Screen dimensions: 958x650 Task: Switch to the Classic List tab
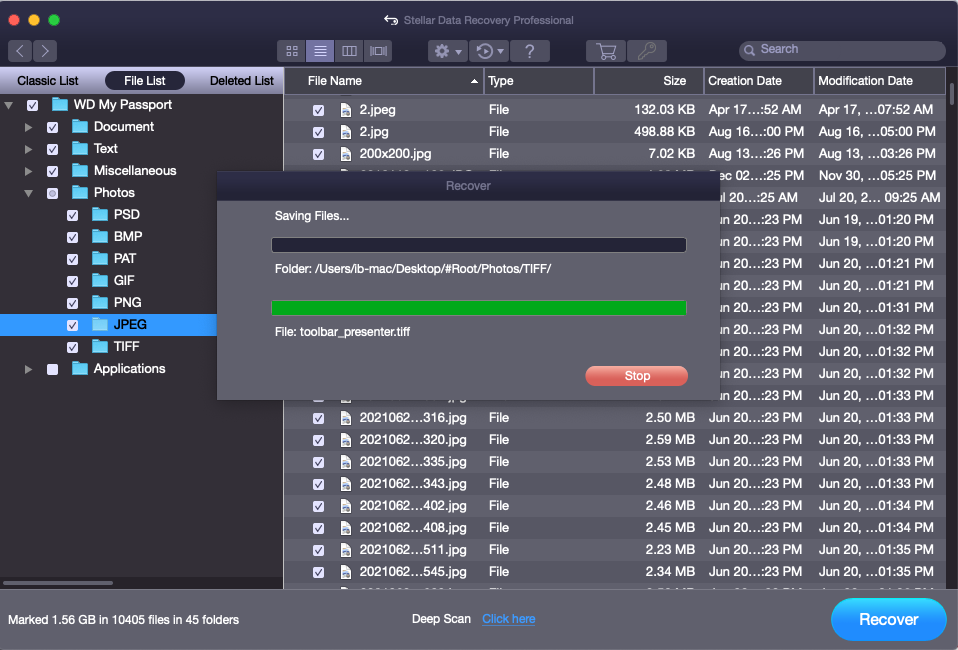(48, 81)
